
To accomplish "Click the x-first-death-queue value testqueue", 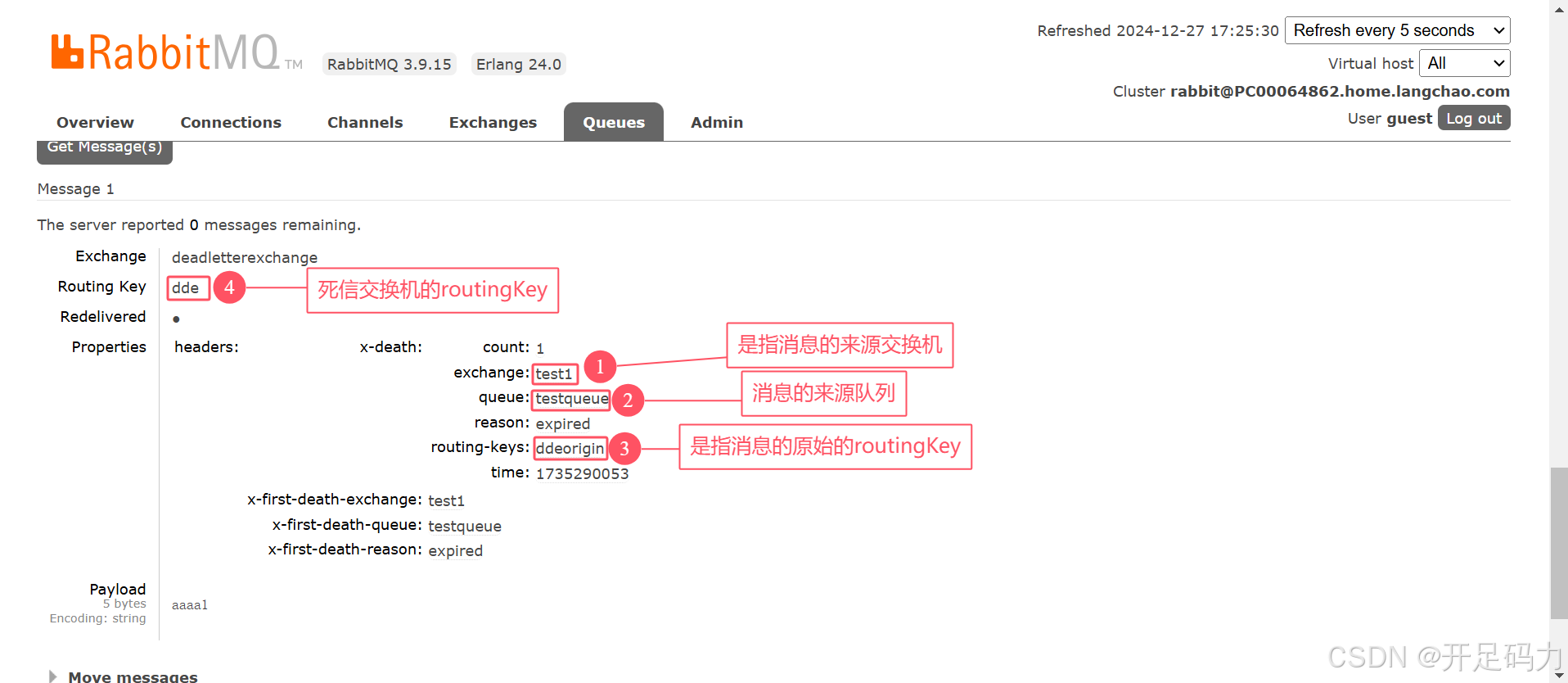I will (x=465, y=526).
